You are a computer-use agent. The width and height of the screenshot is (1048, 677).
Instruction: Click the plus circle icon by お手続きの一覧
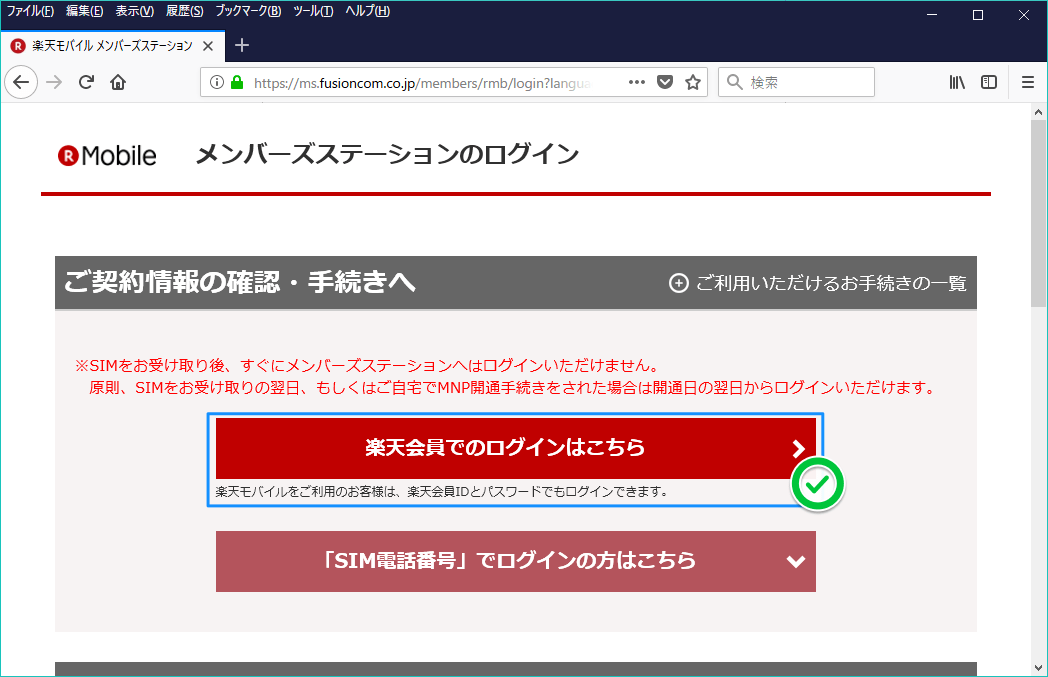678,283
